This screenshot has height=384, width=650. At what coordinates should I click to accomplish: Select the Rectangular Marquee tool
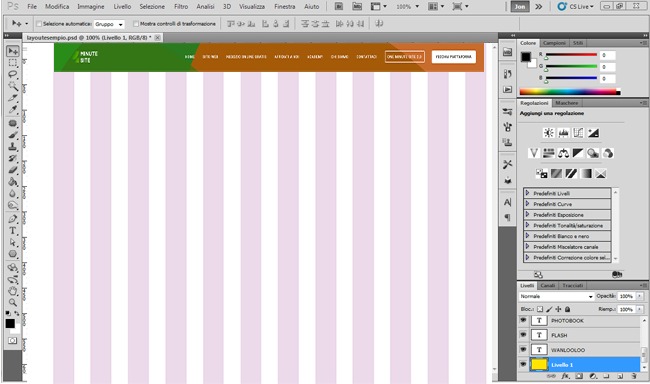tap(13, 63)
